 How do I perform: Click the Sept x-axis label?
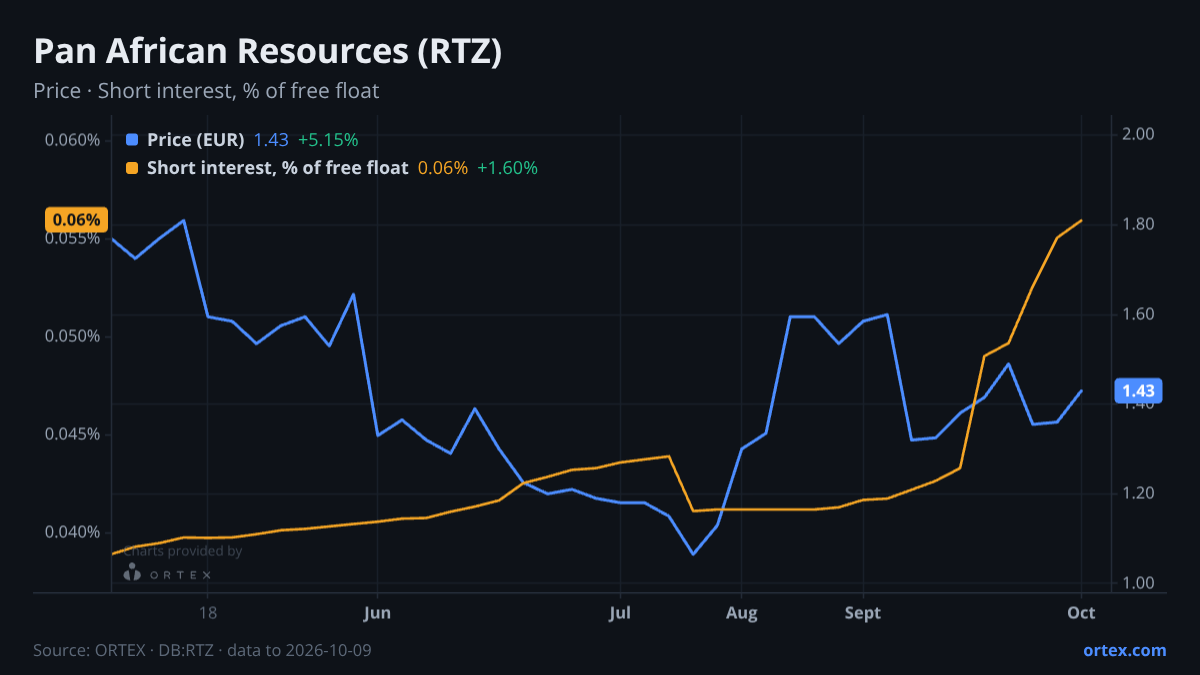(862, 613)
